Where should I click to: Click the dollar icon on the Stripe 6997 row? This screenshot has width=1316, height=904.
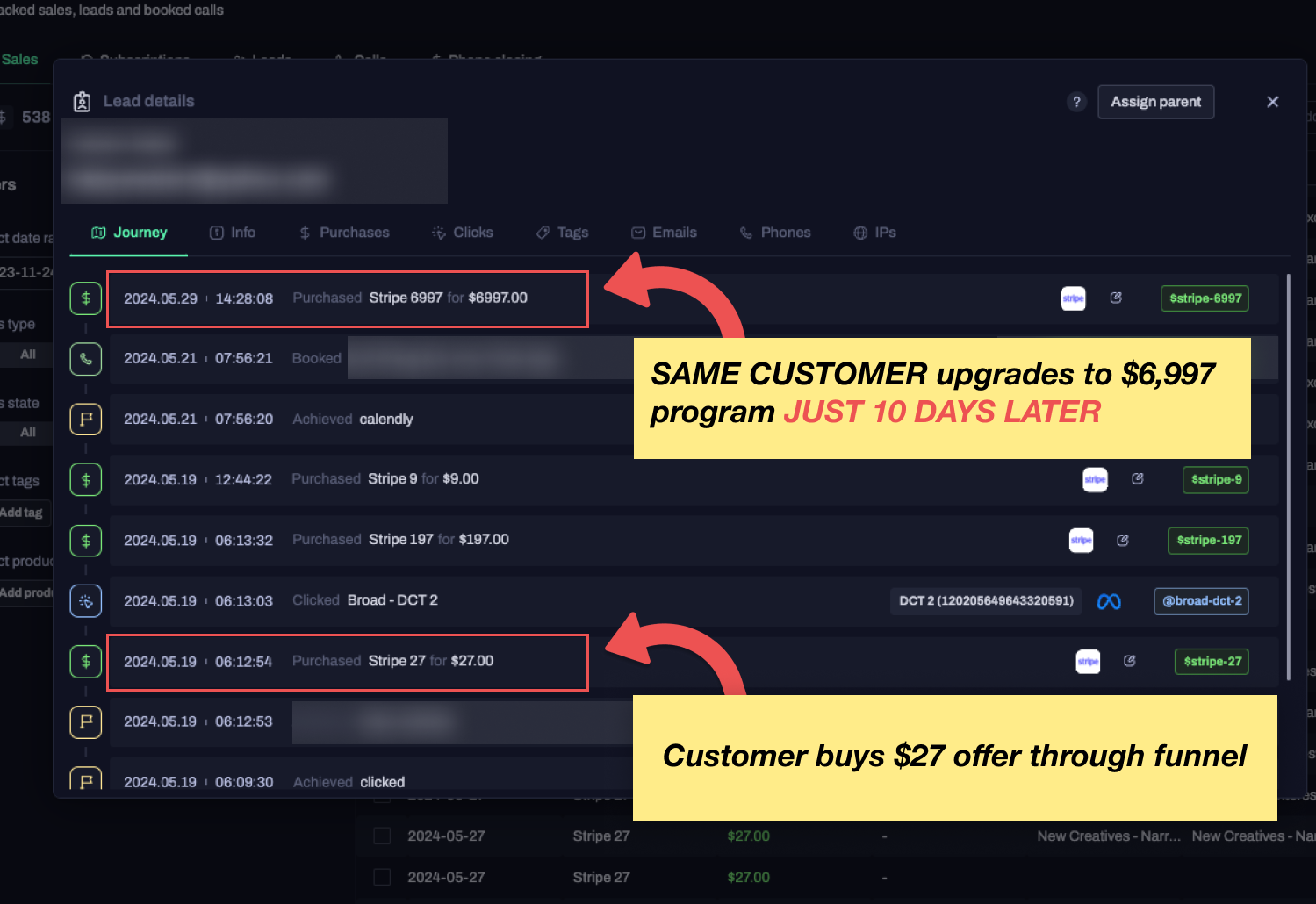[86, 298]
